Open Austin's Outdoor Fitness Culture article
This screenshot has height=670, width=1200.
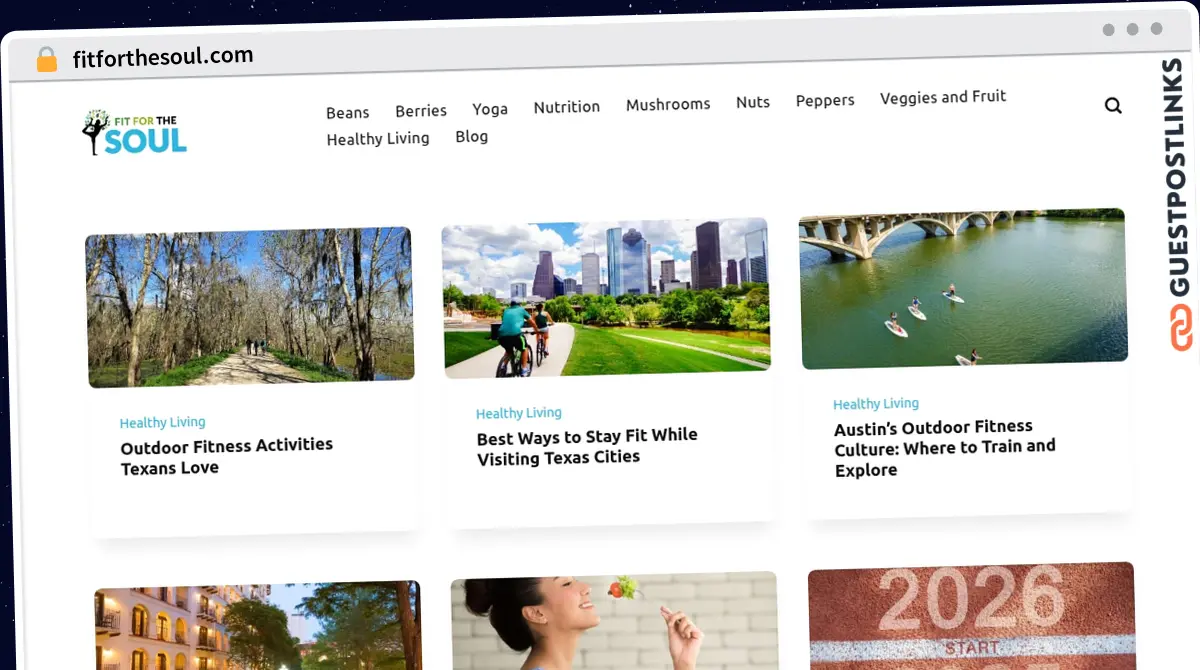[x=944, y=447]
